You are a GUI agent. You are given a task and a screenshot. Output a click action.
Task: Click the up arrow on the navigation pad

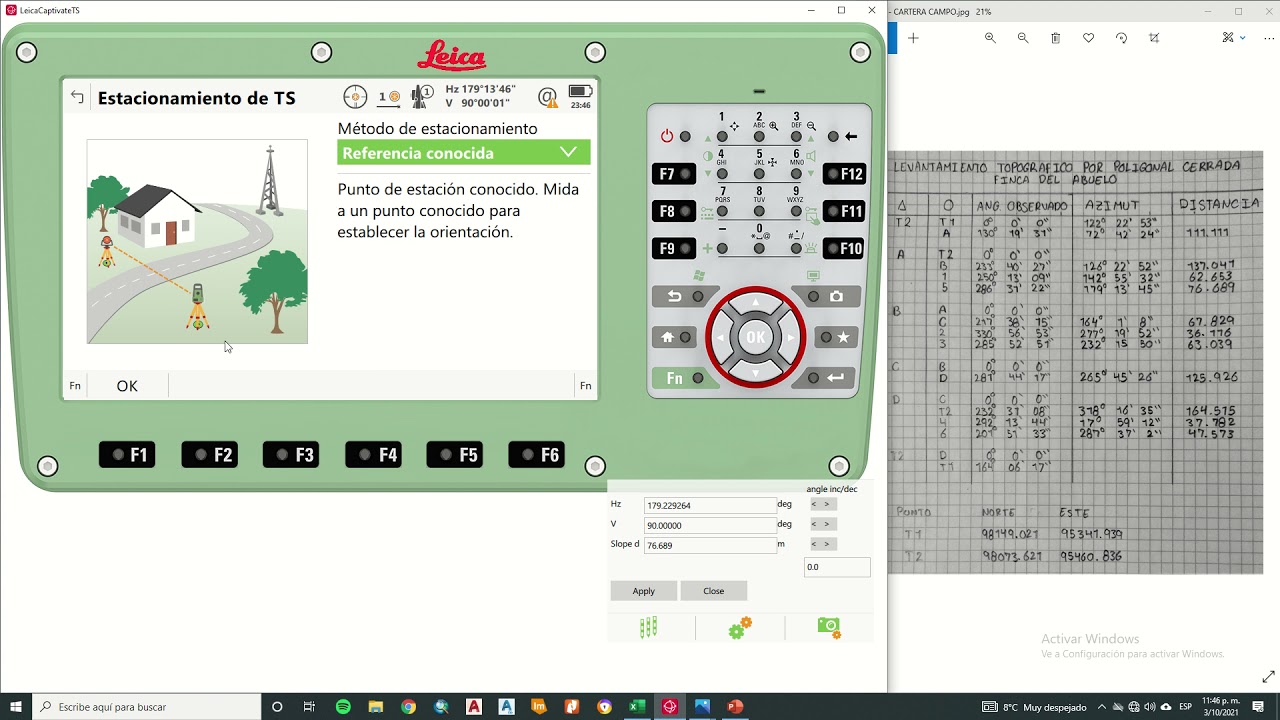point(755,302)
